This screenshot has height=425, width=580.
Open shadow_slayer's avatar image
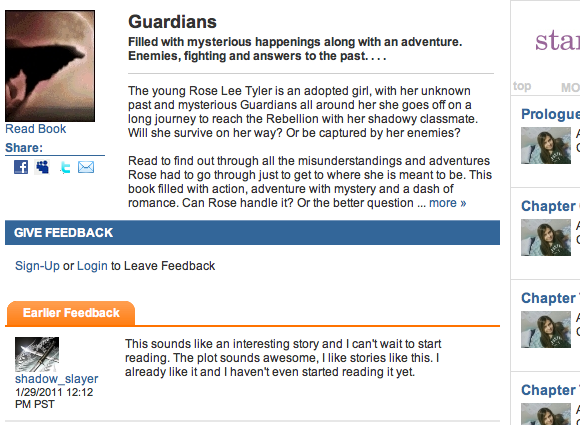(x=37, y=354)
